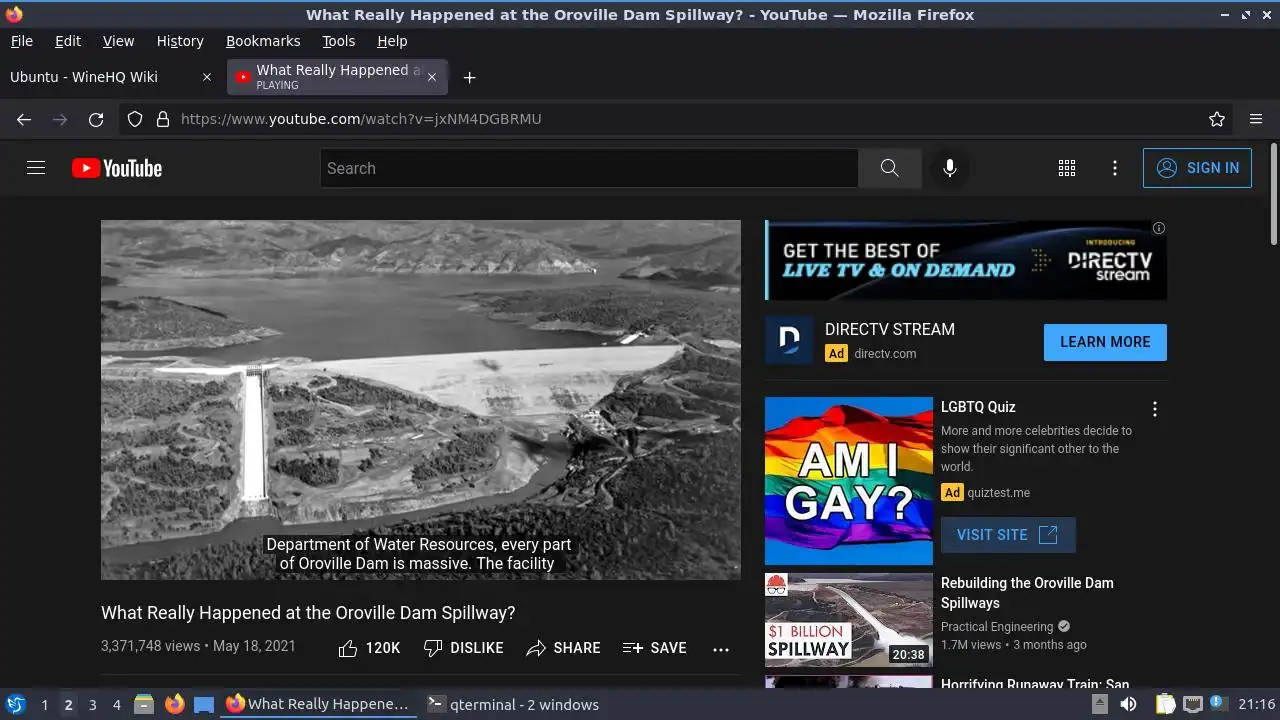1280x720 pixels.
Task: Open the Lubuntu start menu
Action: click(x=16, y=704)
